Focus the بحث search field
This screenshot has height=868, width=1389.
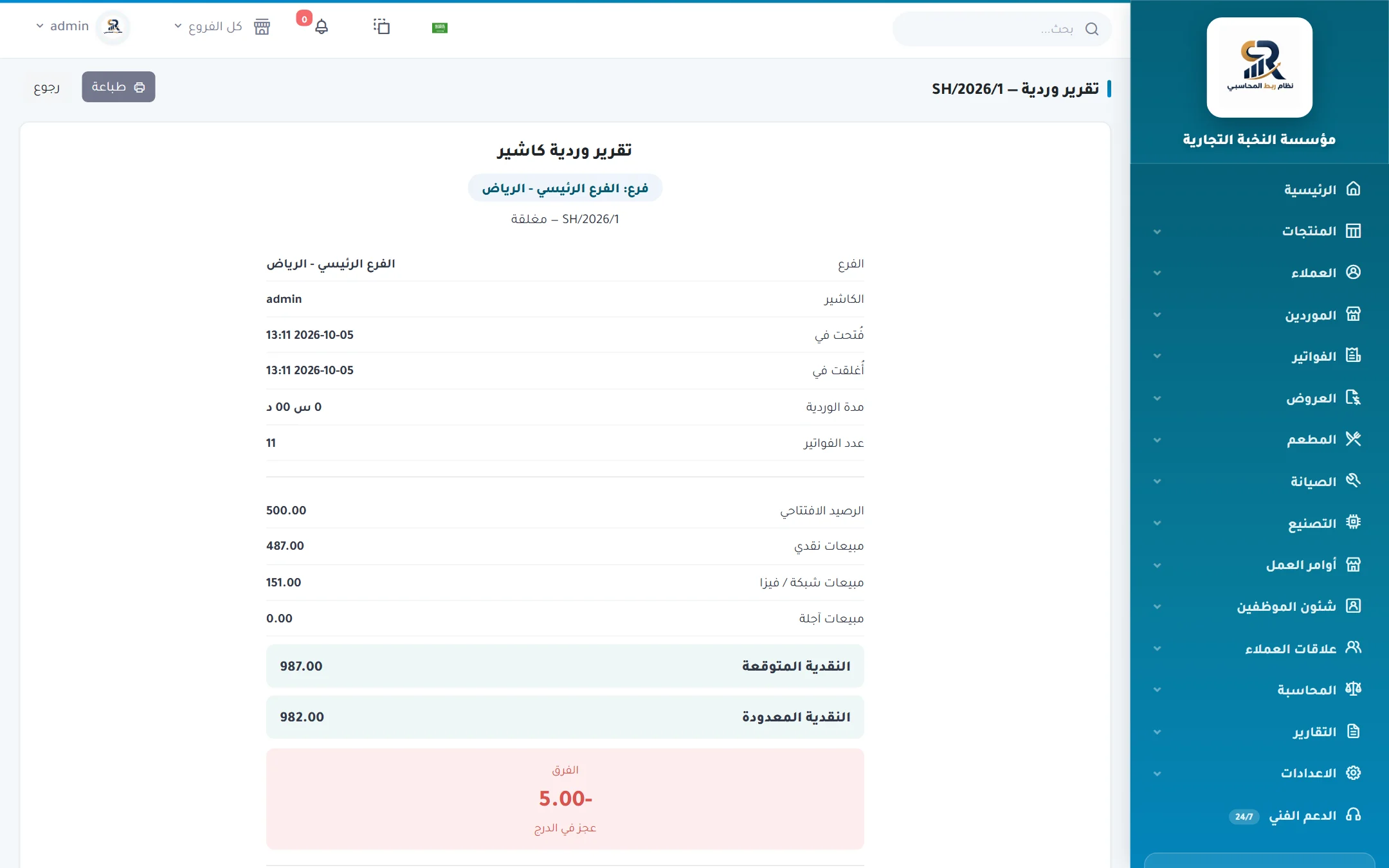pyautogui.click(x=1002, y=29)
